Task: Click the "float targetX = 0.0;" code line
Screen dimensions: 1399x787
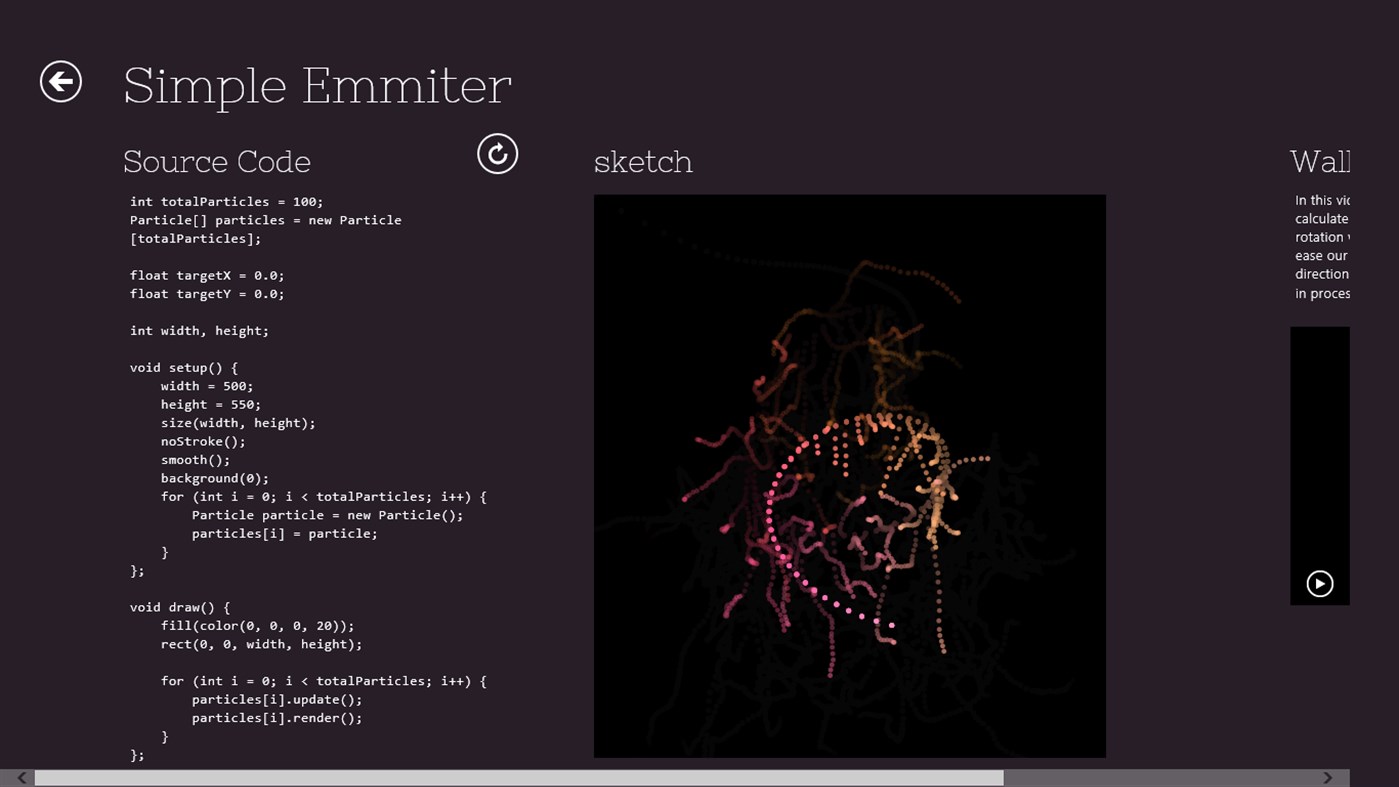Action: point(207,275)
